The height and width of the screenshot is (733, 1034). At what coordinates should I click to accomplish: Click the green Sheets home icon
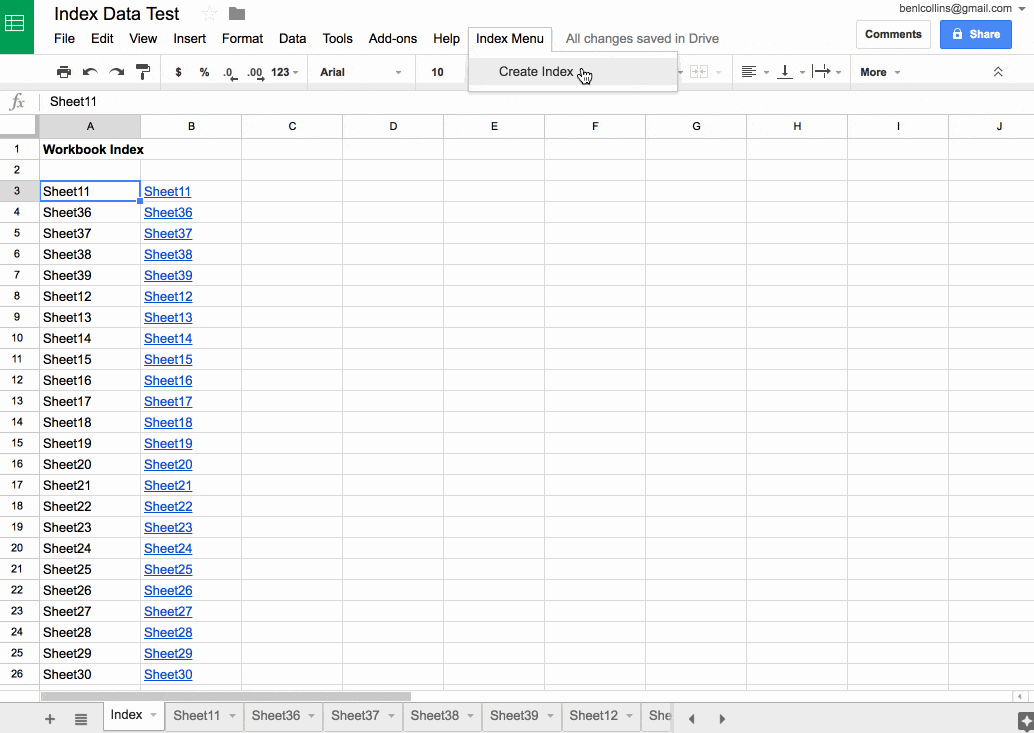[x=16, y=25]
